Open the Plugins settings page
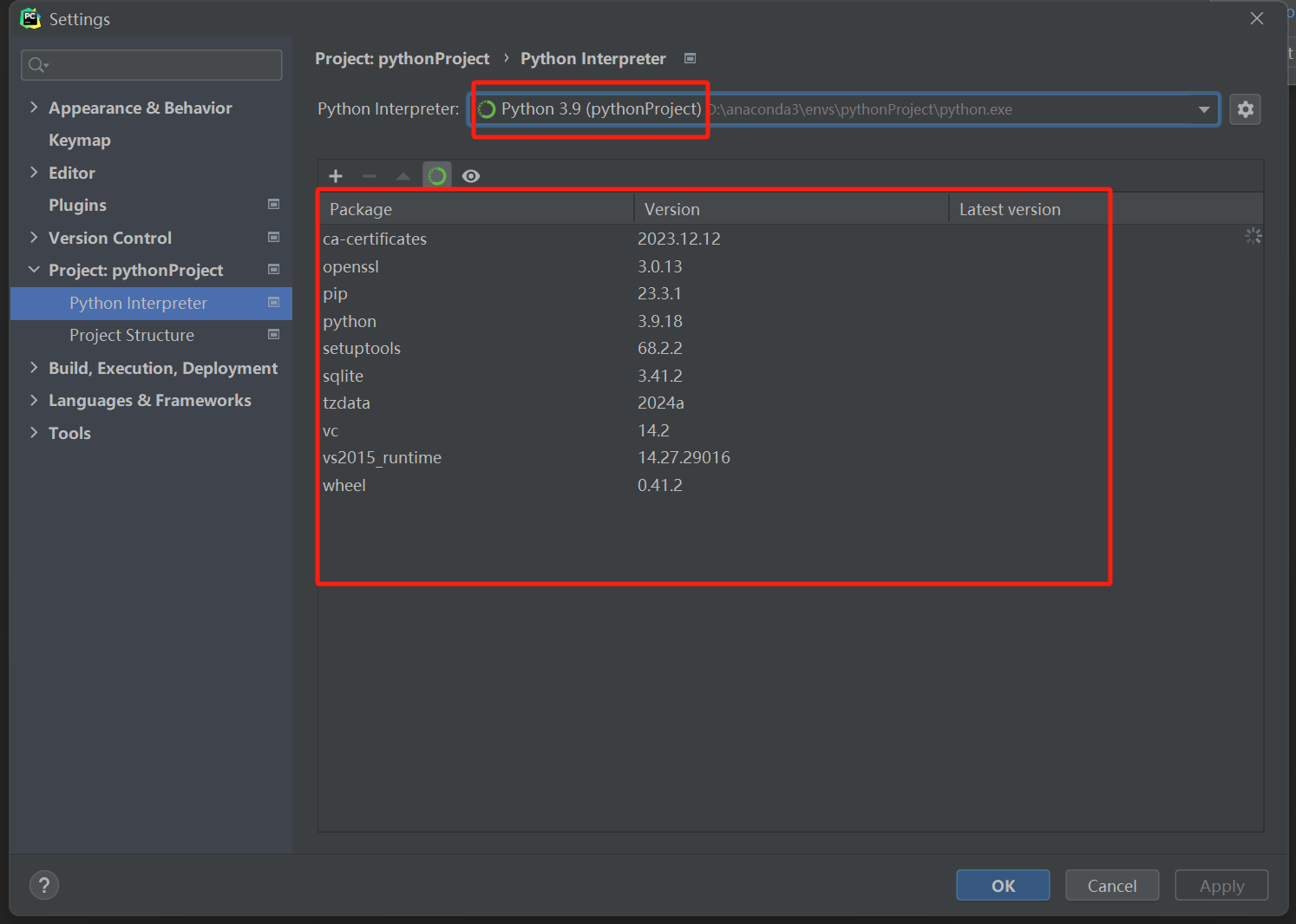Screen dimensions: 1296x924 (77, 205)
